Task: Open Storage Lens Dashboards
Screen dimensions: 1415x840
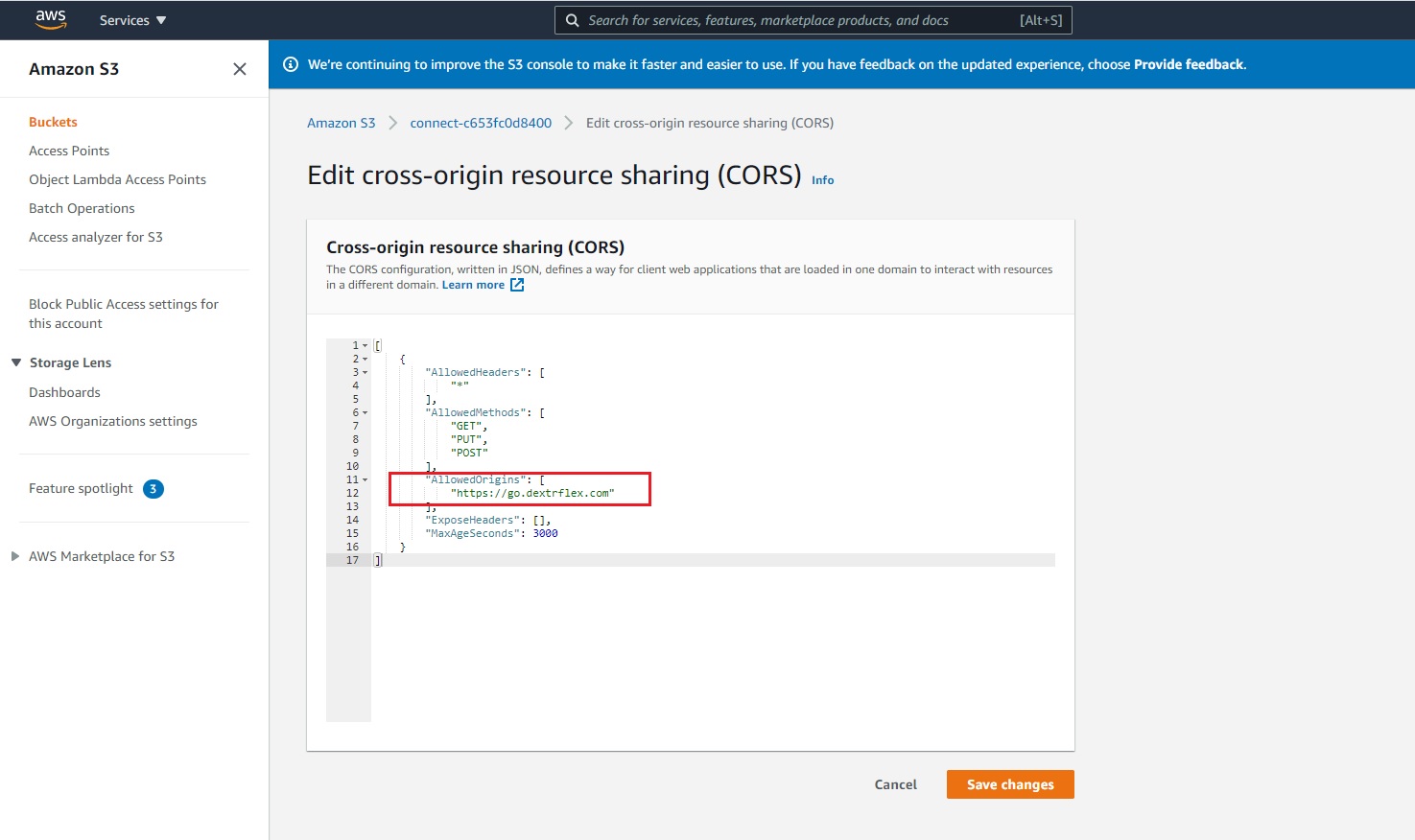Action: 64,392
